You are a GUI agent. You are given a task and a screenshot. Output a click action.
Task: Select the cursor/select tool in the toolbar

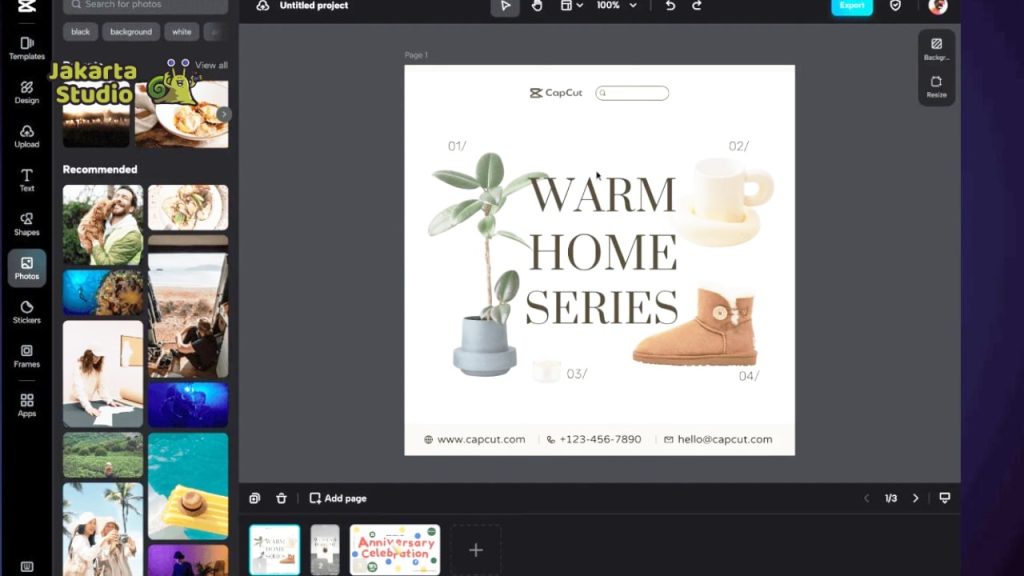(505, 6)
